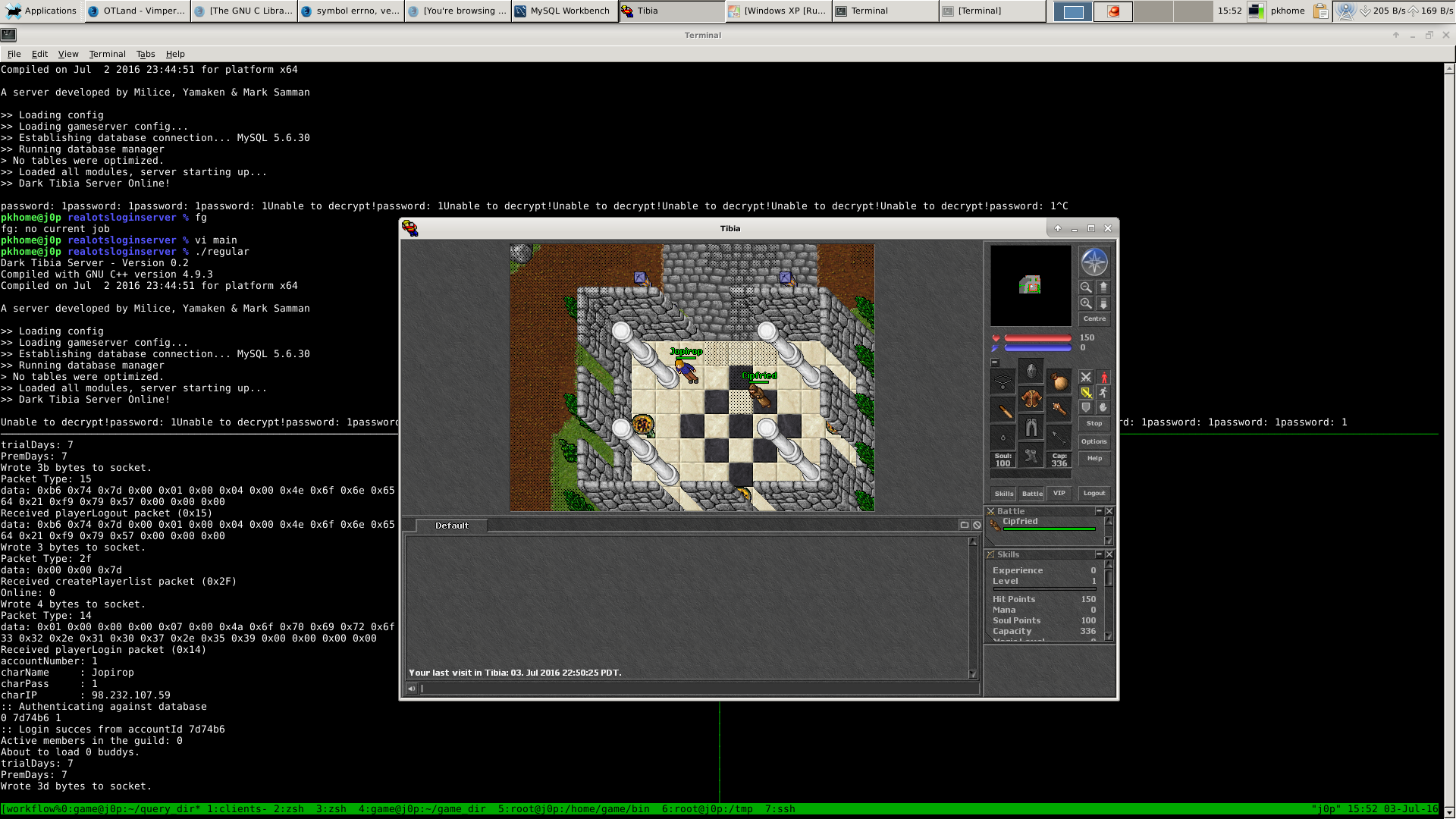Image resolution: width=1456 pixels, height=819 pixels.
Task: Open the Terminal Edit menu
Action: (39, 54)
